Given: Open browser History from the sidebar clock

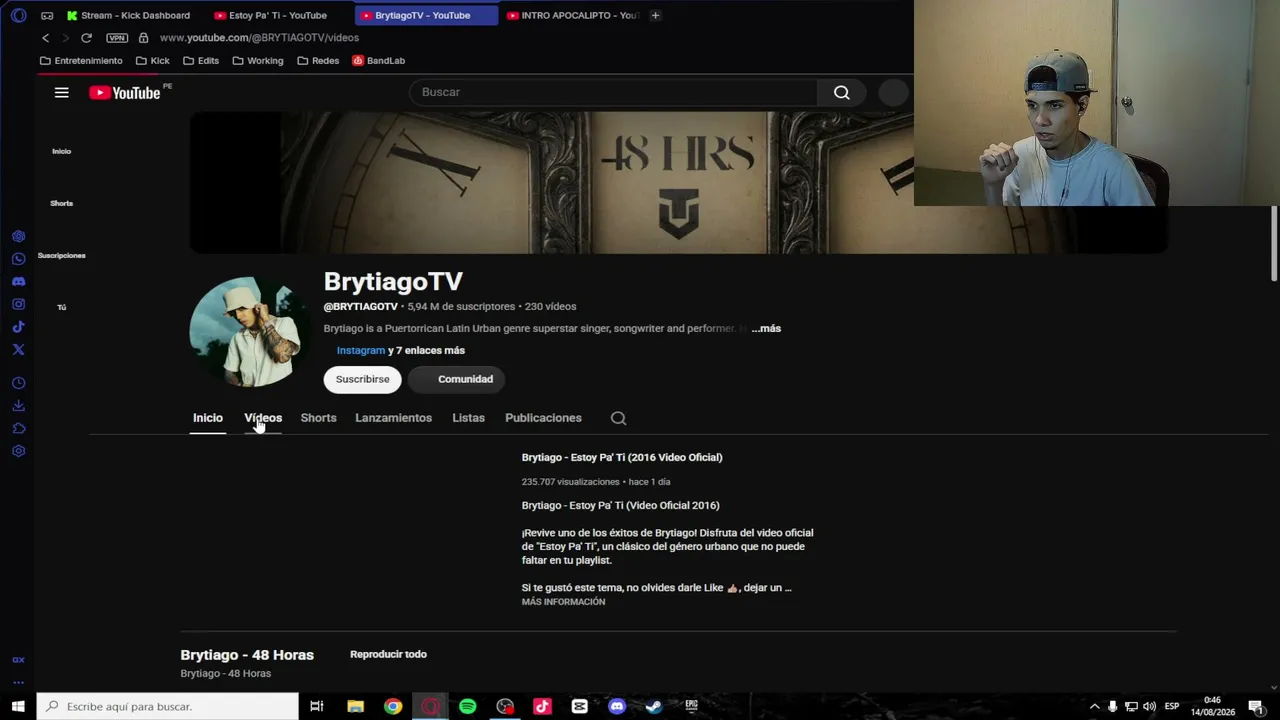Looking at the screenshot, I should 18,383.
